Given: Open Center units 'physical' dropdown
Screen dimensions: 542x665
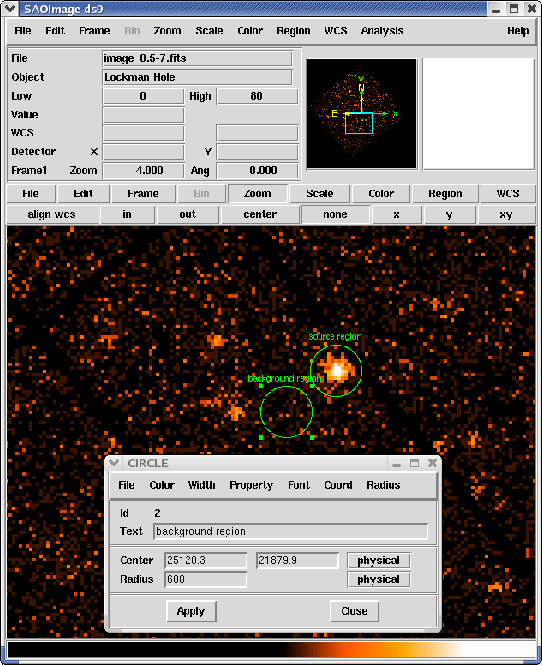Looking at the screenshot, I should [378, 560].
